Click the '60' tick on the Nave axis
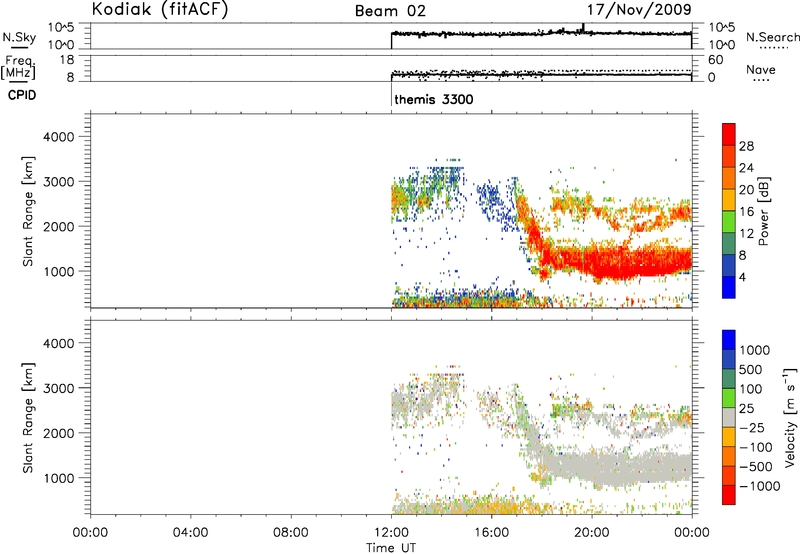The height and width of the screenshot is (554, 800). click(715, 60)
